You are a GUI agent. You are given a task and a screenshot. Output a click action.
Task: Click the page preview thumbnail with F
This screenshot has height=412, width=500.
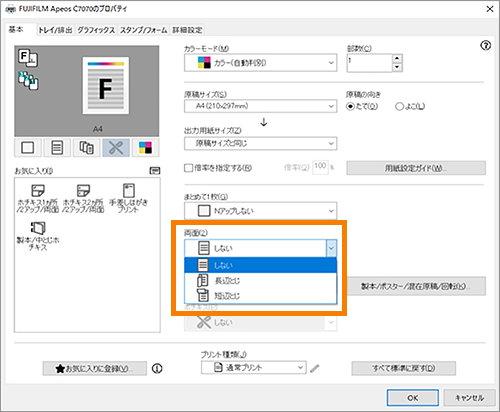[x=106, y=86]
